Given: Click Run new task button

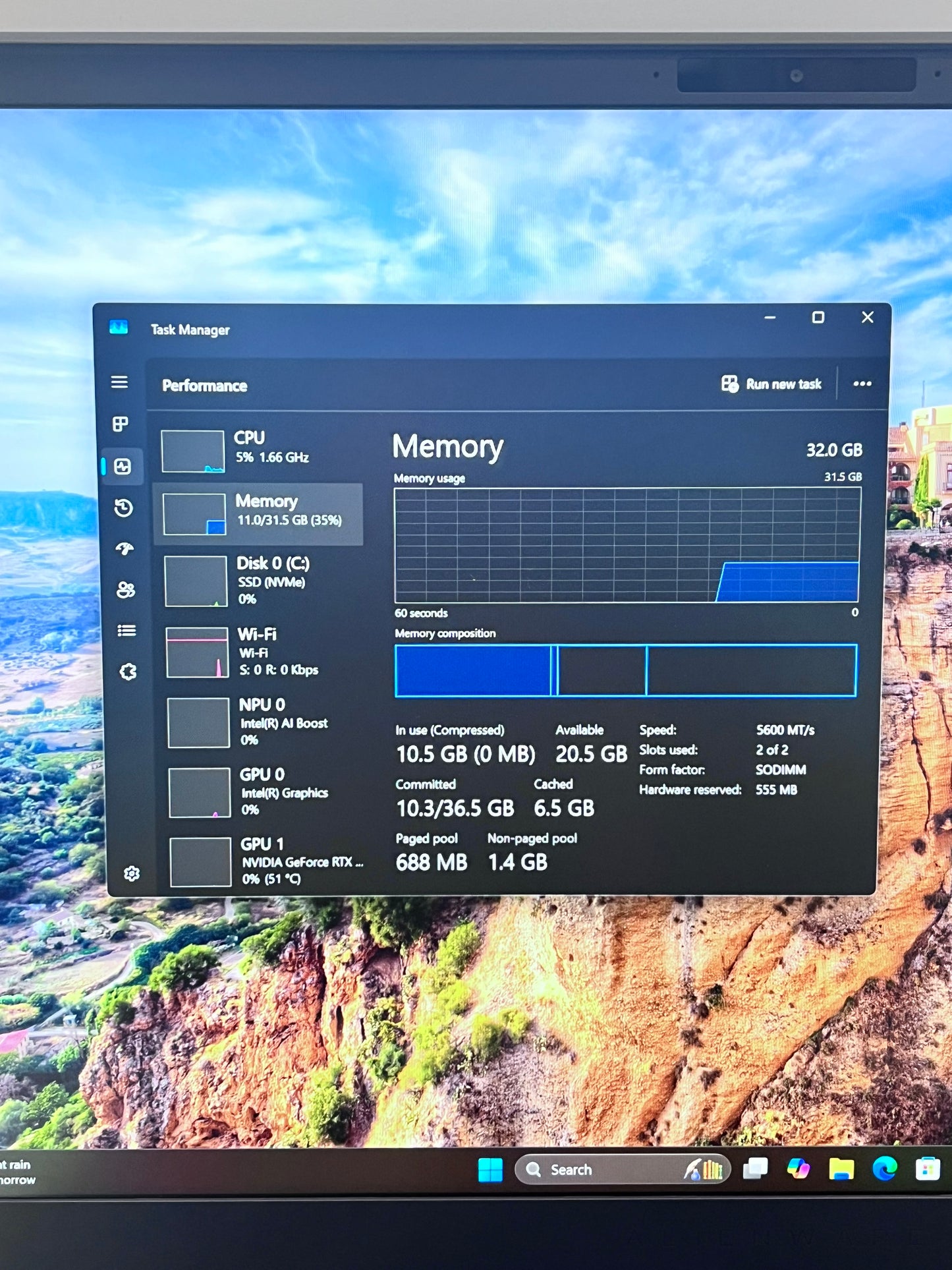Looking at the screenshot, I should (771, 384).
